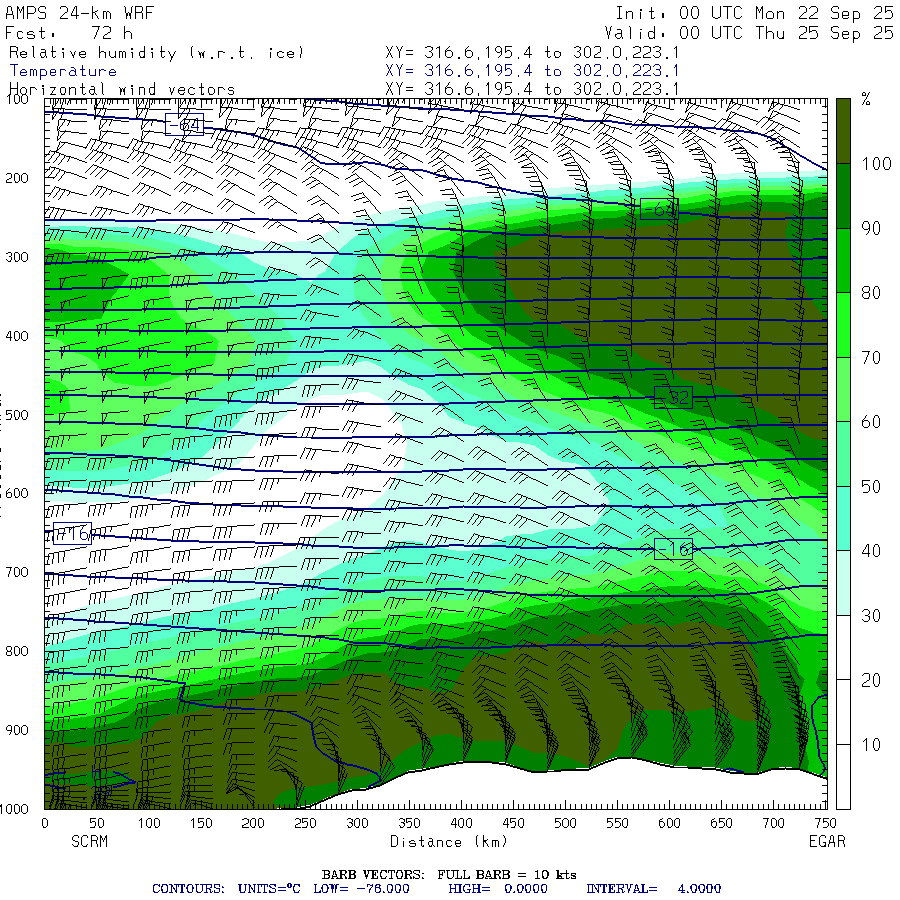Click the 150 distance label on horizontal axis
Viewport: 900px width, 900px height.
click(201, 823)
